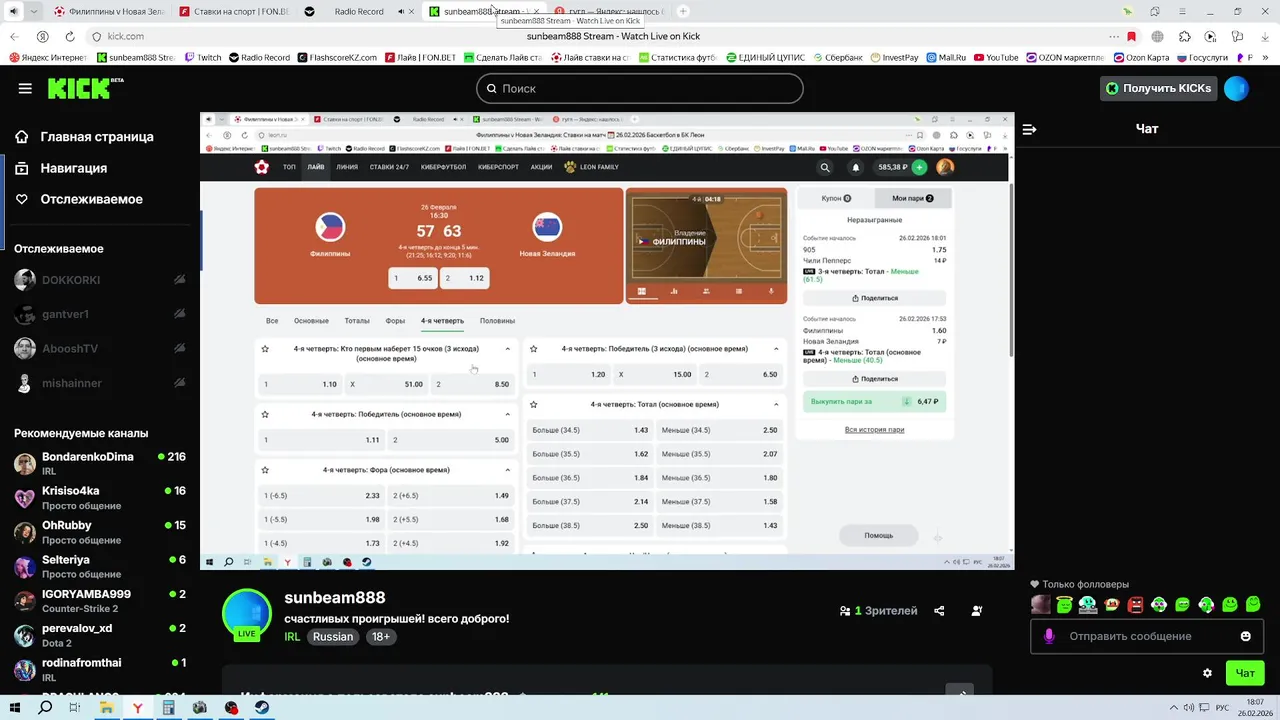The width and height of the screenshot is (1280, 720).
Task: Click the 18+ tag
Action: pyautogui.click(x=381, y=637)
